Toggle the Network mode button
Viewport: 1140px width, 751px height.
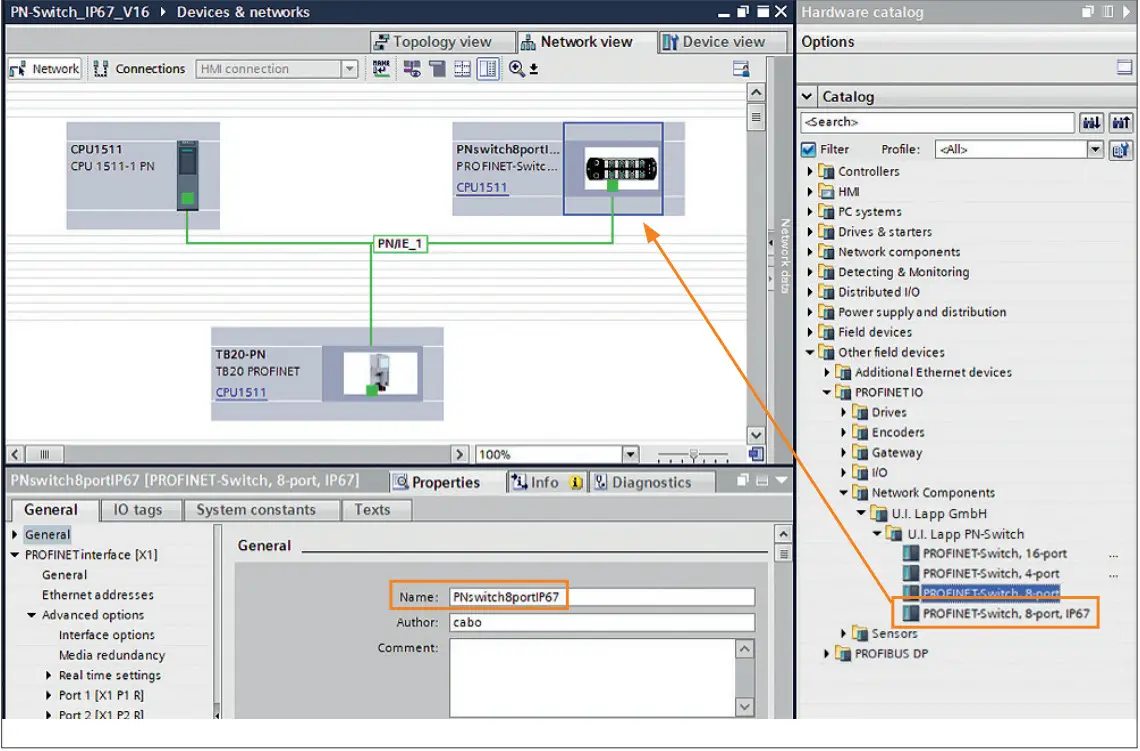(x=44, y=69)
